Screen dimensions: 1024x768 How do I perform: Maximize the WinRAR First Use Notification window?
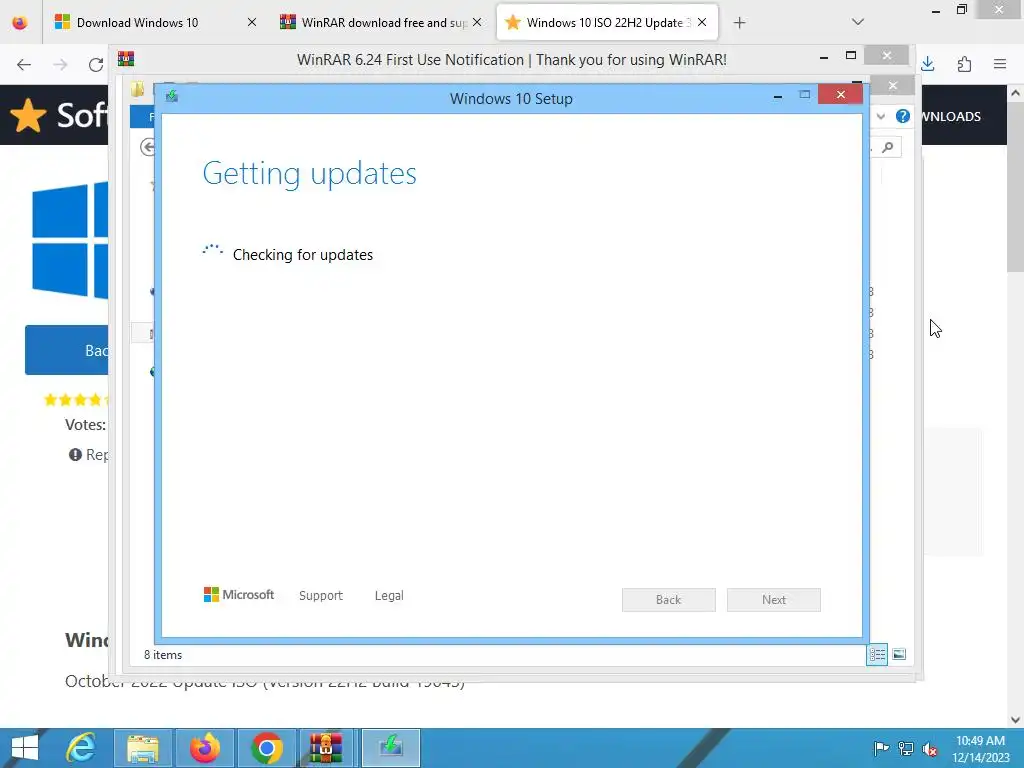(x=850, y=56)
